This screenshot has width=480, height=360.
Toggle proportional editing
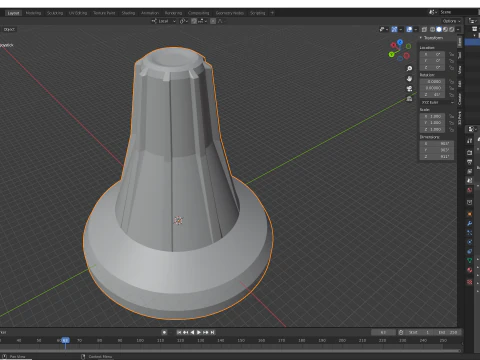213,21
